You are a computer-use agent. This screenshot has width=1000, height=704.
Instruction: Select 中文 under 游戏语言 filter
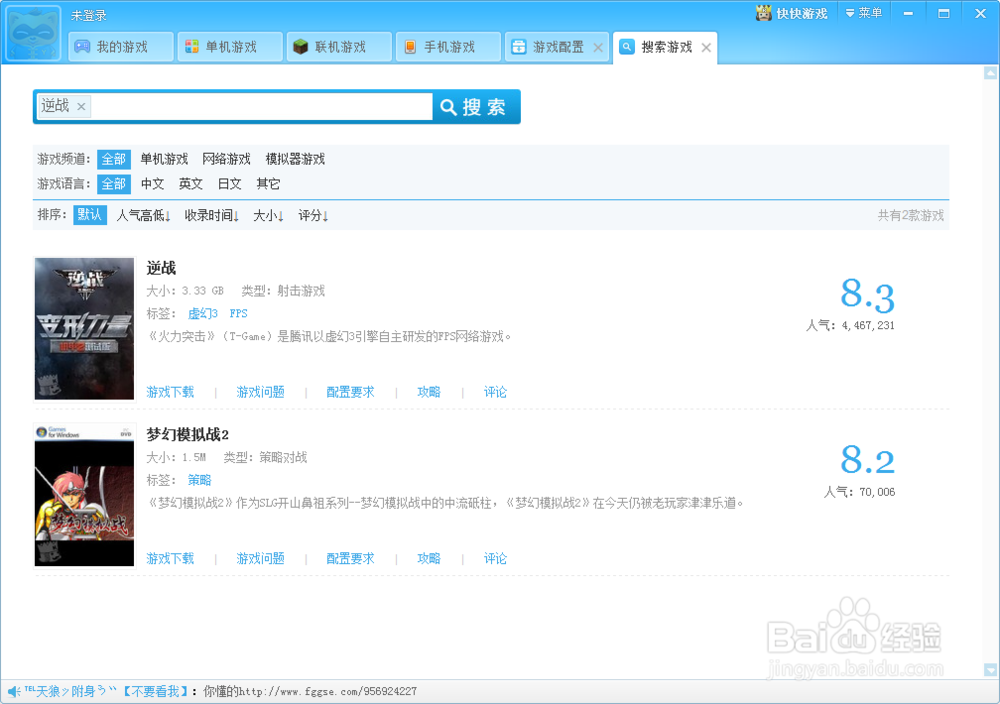[x=152, y=184]
